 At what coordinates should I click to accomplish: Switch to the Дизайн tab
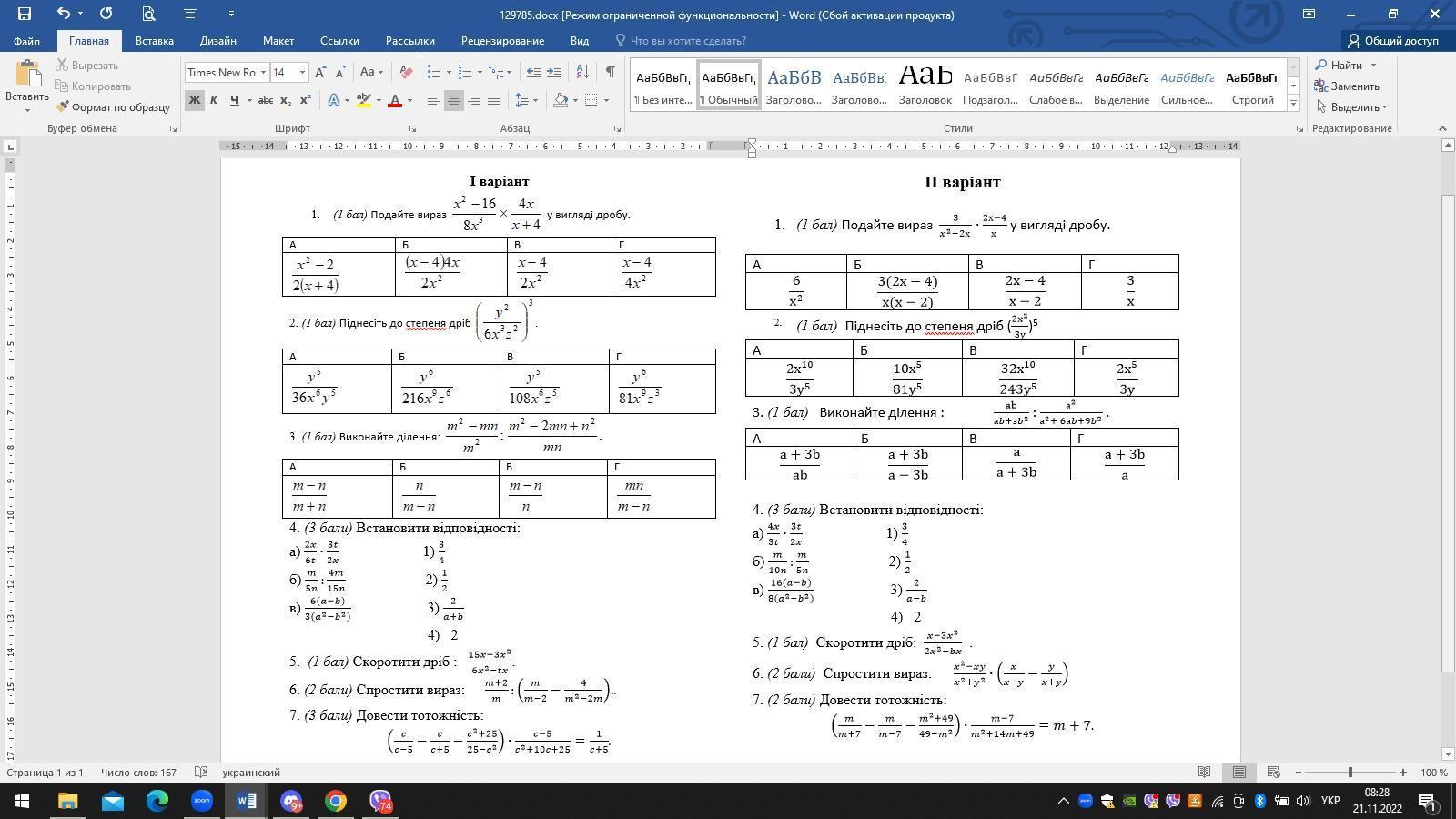click(218, 41)
